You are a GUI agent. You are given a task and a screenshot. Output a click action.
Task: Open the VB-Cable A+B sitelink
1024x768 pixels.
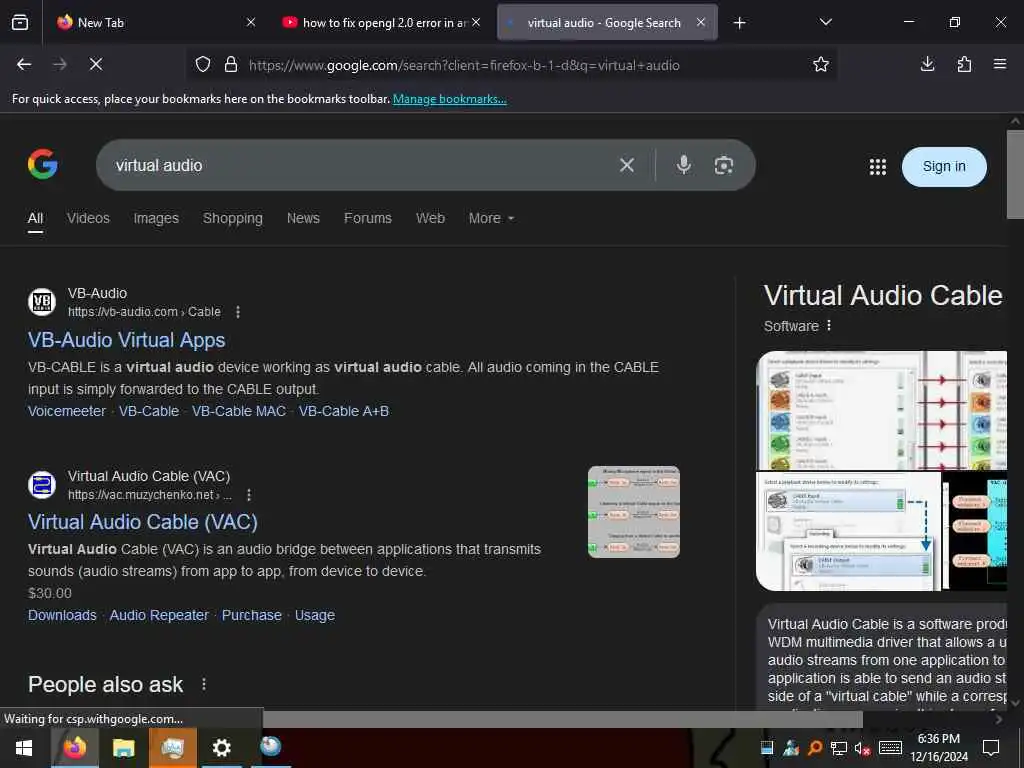click(344, 411)
